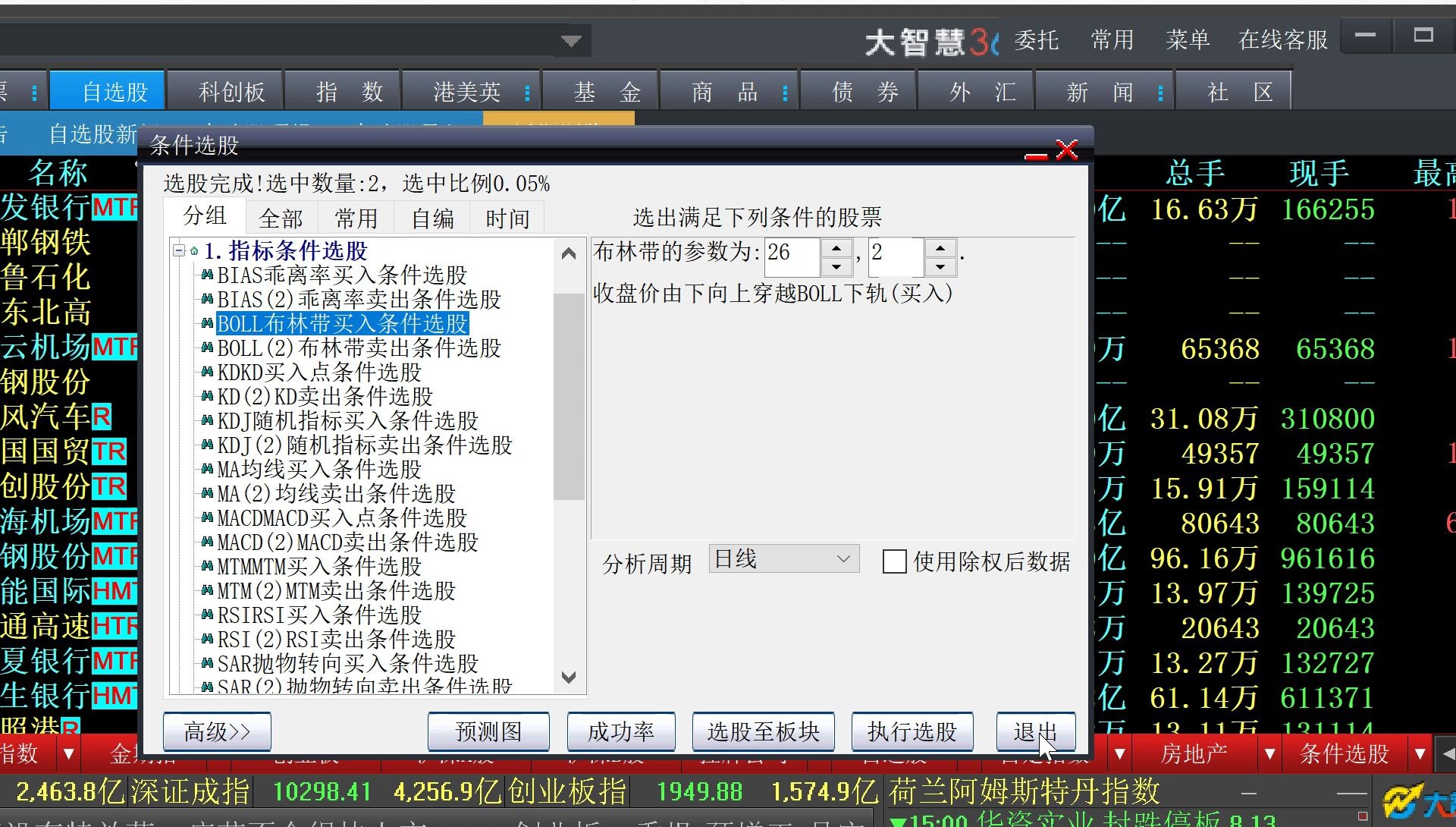The height and width of the screenshot is (827, 1456).
Task: Minimize the 条件选股 dialog using red dash icon
Action: pyautogui.click(x=1035, y=156)
